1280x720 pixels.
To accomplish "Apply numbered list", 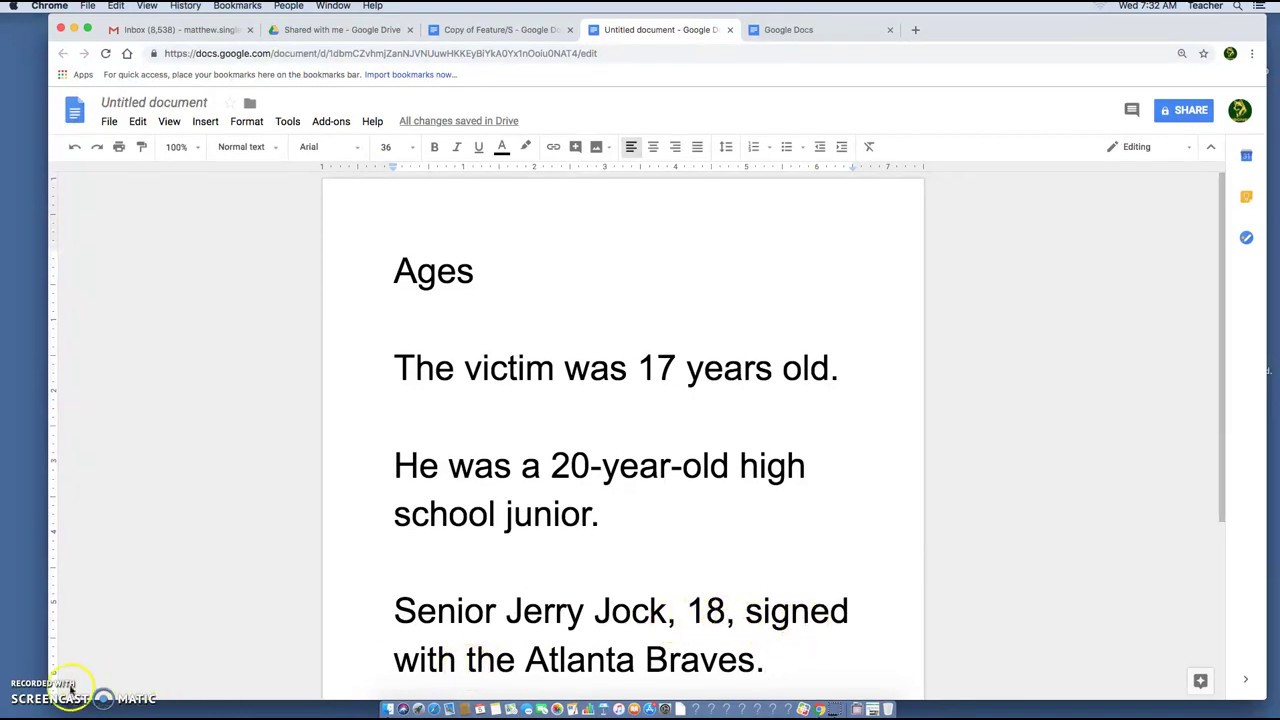I will point(754,147).
